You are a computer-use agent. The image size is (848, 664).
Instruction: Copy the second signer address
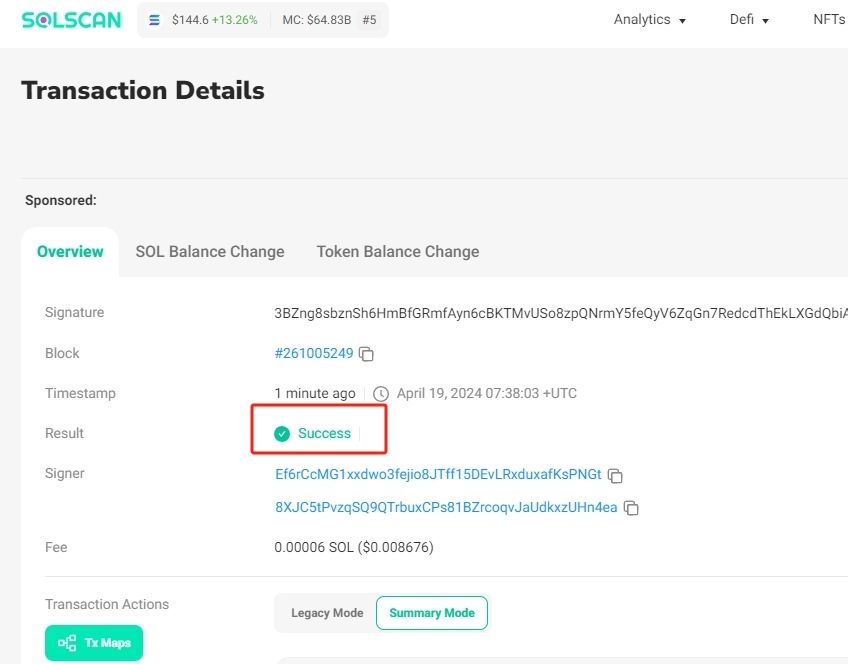631,508
